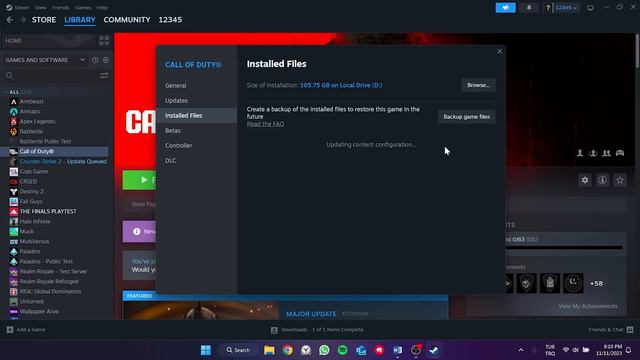Viewport: 640px width, 360px height.
Task: Open WhatsApp from the taskbar
Action: coord(324,350)
